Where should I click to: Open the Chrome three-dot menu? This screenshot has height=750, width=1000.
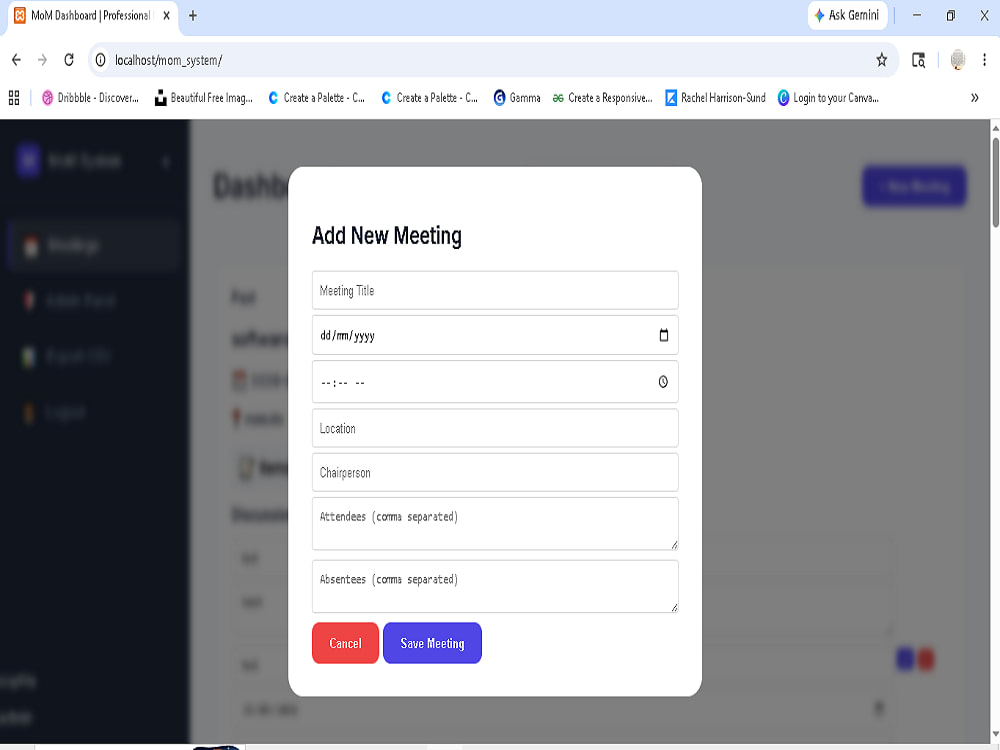tap(984, 60)
